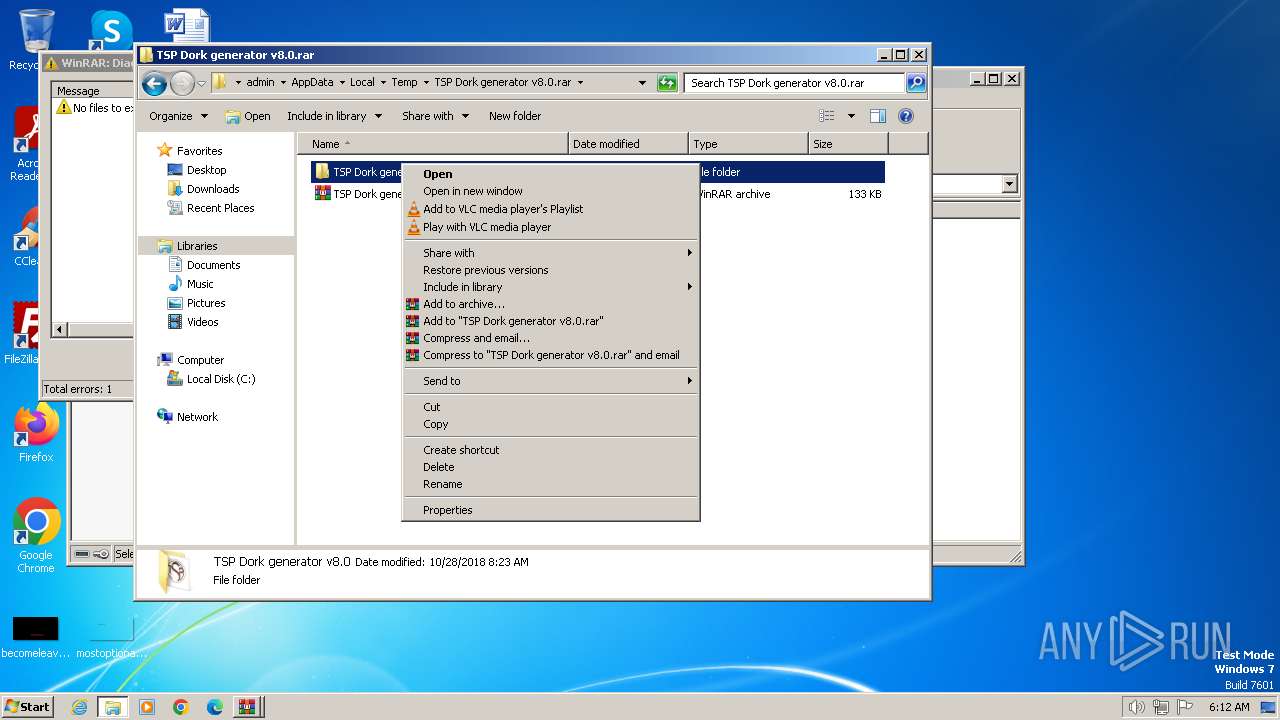Click the Forward navigation arrow in Explorer
This screenshot has height=720, width=1280.
click(x=182, y=83)
